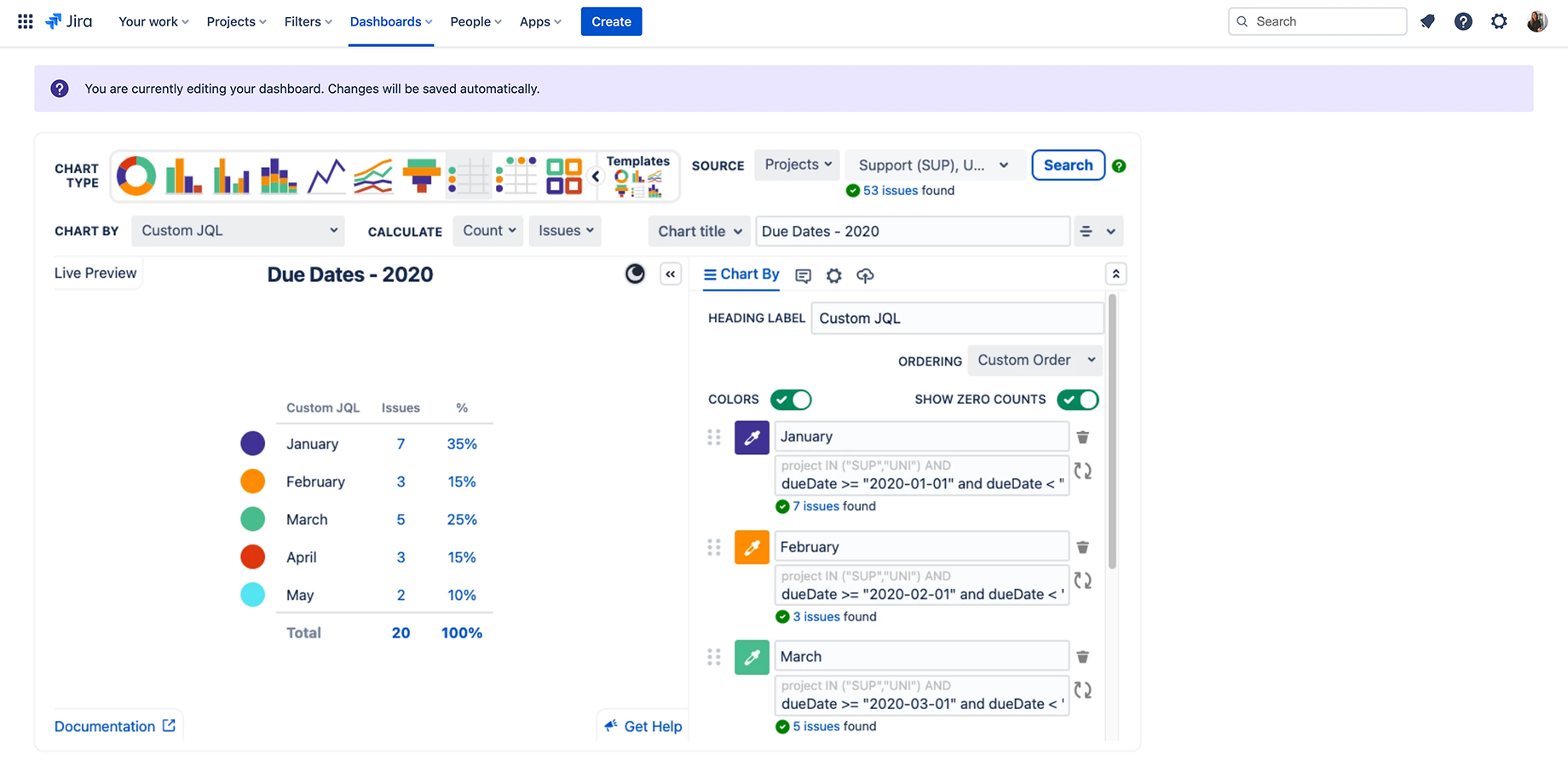
Task: Expand the Projects source dropdown
Action: coord(796,164)
